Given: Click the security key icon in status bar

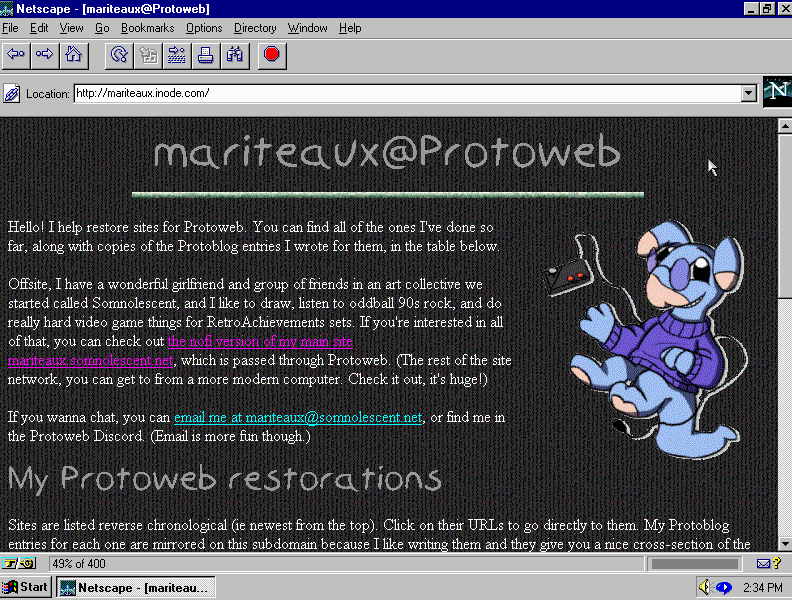Looking at the screenshot, I should click(x=17, y=564).
